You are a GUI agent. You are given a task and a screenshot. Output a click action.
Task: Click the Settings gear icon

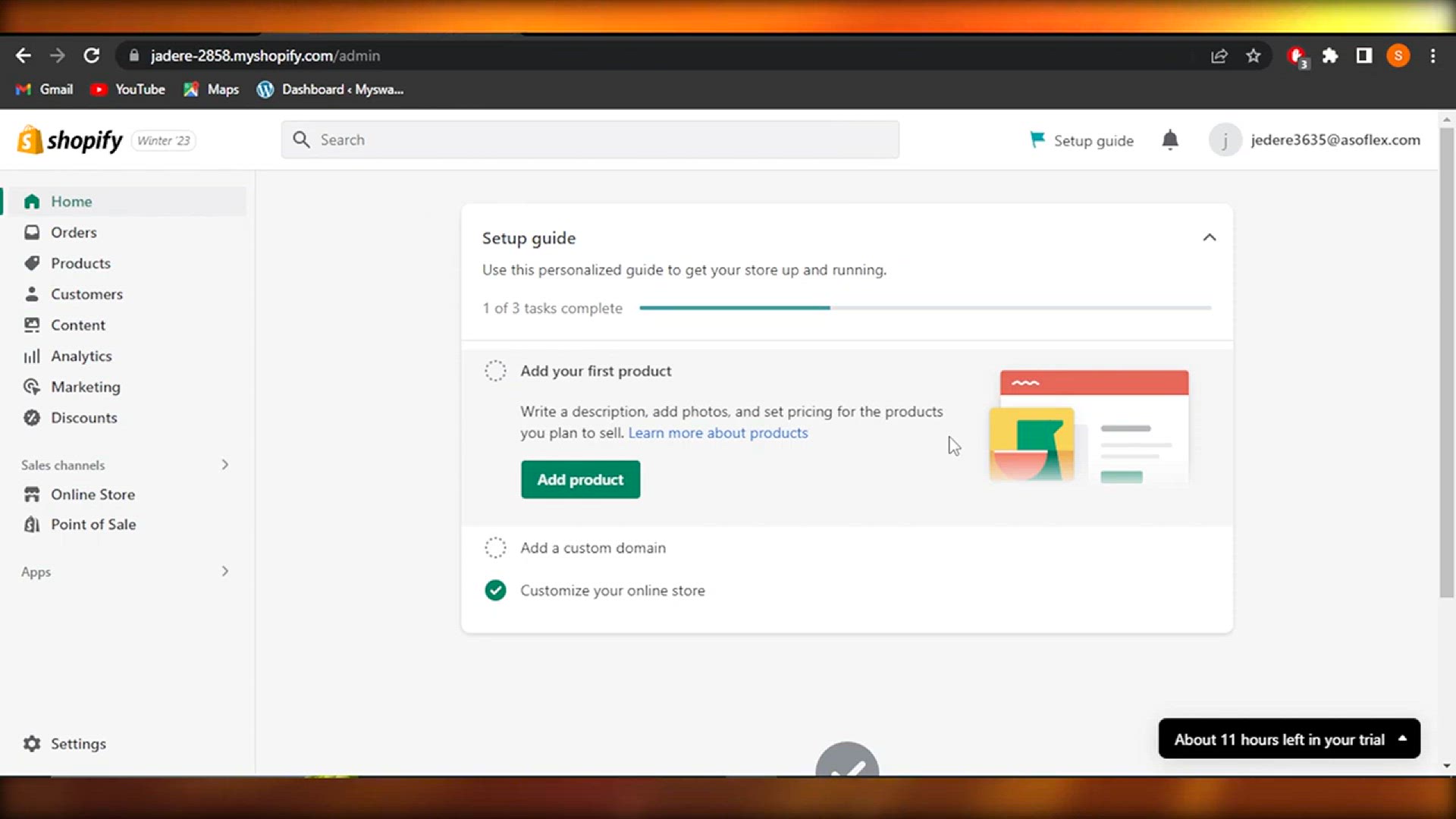pyautogui.click(x=31, y=744)
